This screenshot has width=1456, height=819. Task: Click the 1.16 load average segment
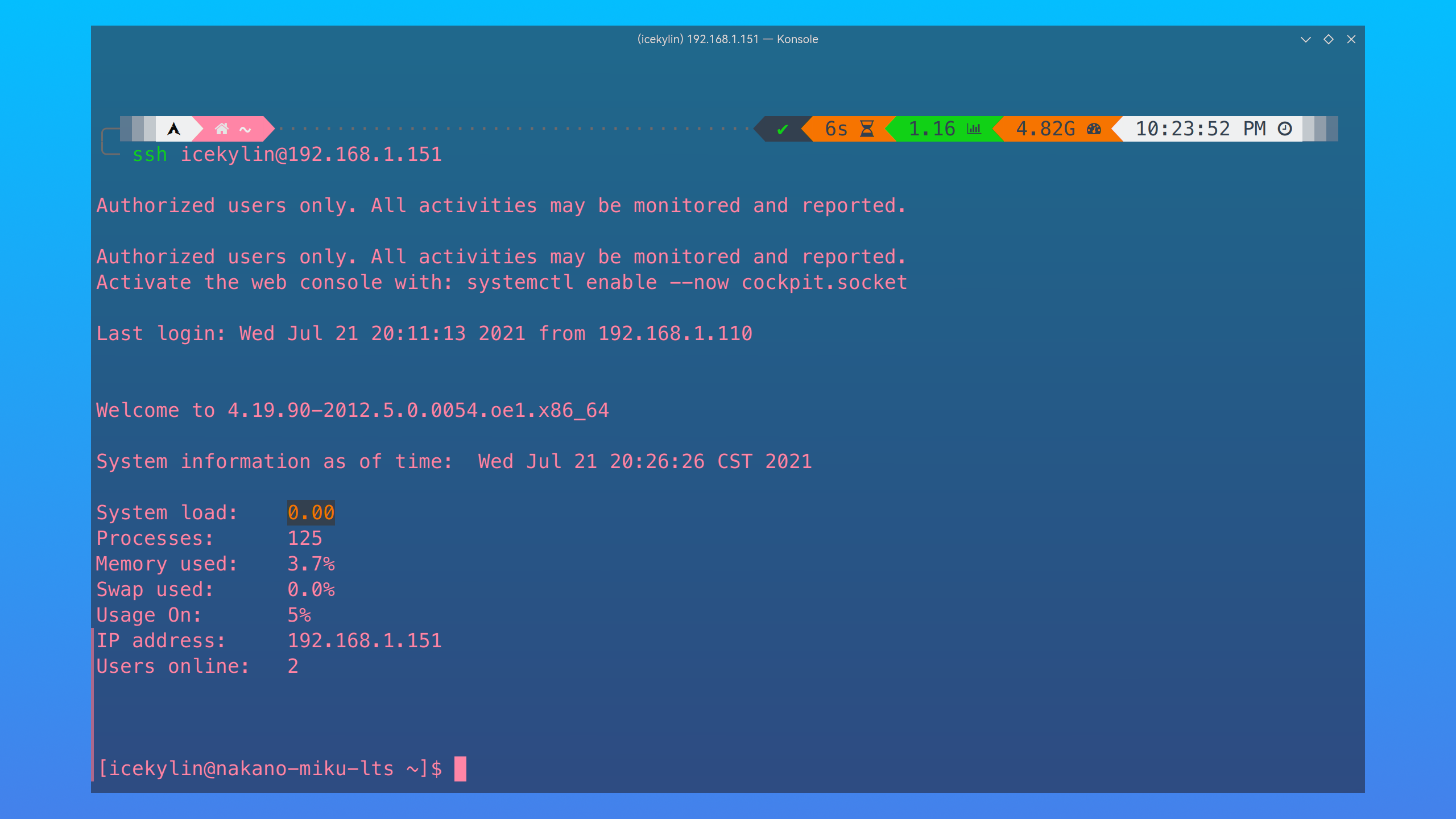(x=944, y=129)
